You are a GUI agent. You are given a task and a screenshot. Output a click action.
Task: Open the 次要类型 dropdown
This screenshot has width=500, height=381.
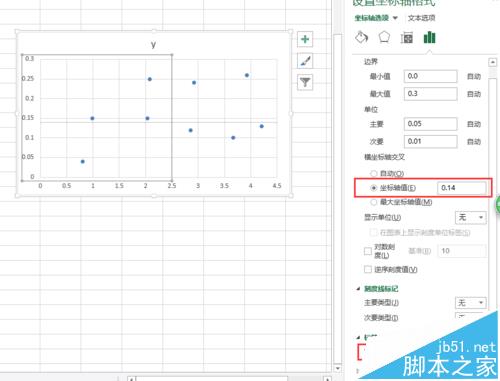click(x=471, y=316)
